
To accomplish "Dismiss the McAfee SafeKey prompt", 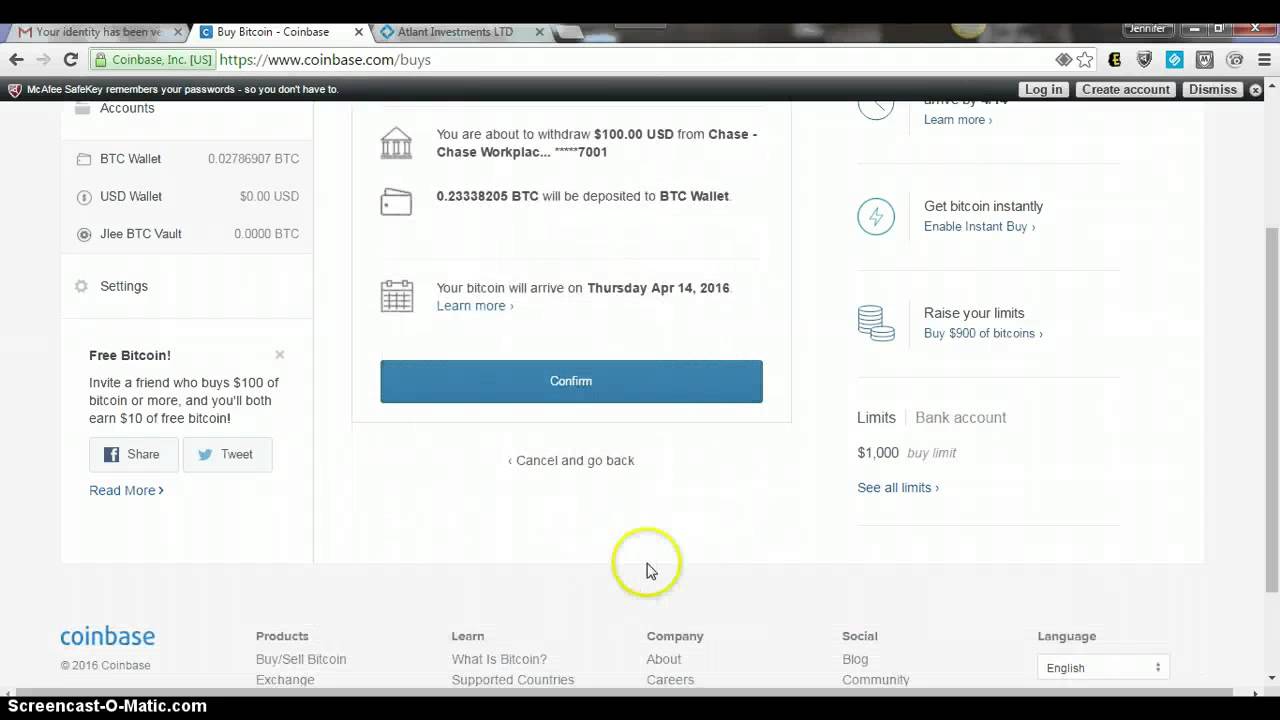I will coord(1213,90).
